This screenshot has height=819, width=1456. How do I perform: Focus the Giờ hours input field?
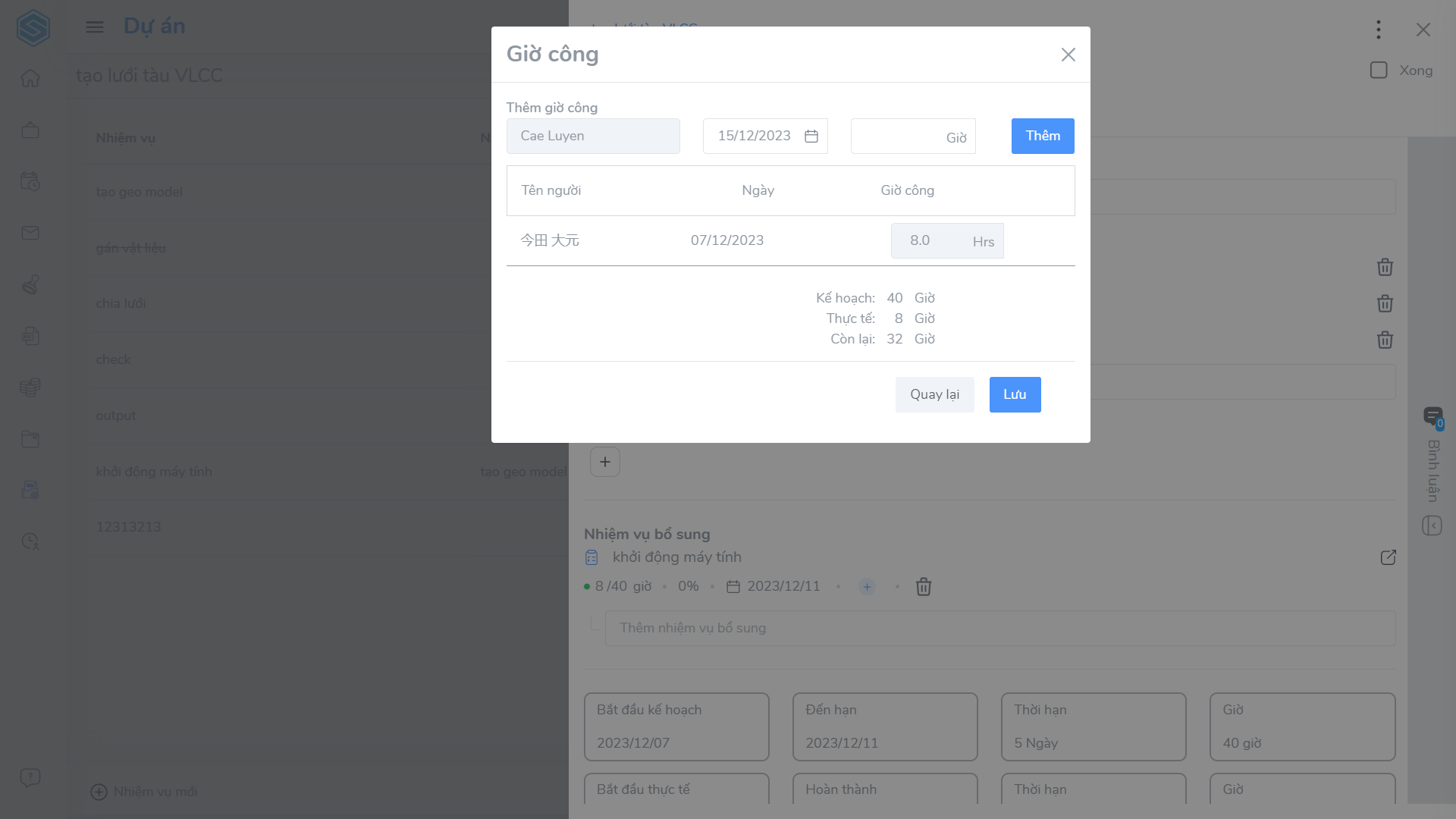913,136
